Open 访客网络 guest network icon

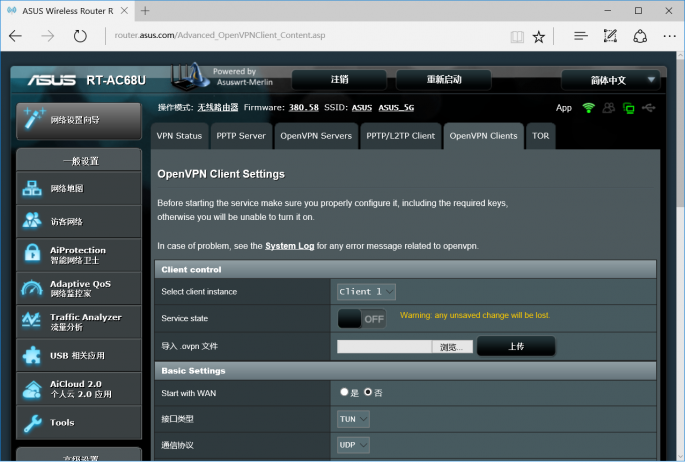click(x=32, y=221)
